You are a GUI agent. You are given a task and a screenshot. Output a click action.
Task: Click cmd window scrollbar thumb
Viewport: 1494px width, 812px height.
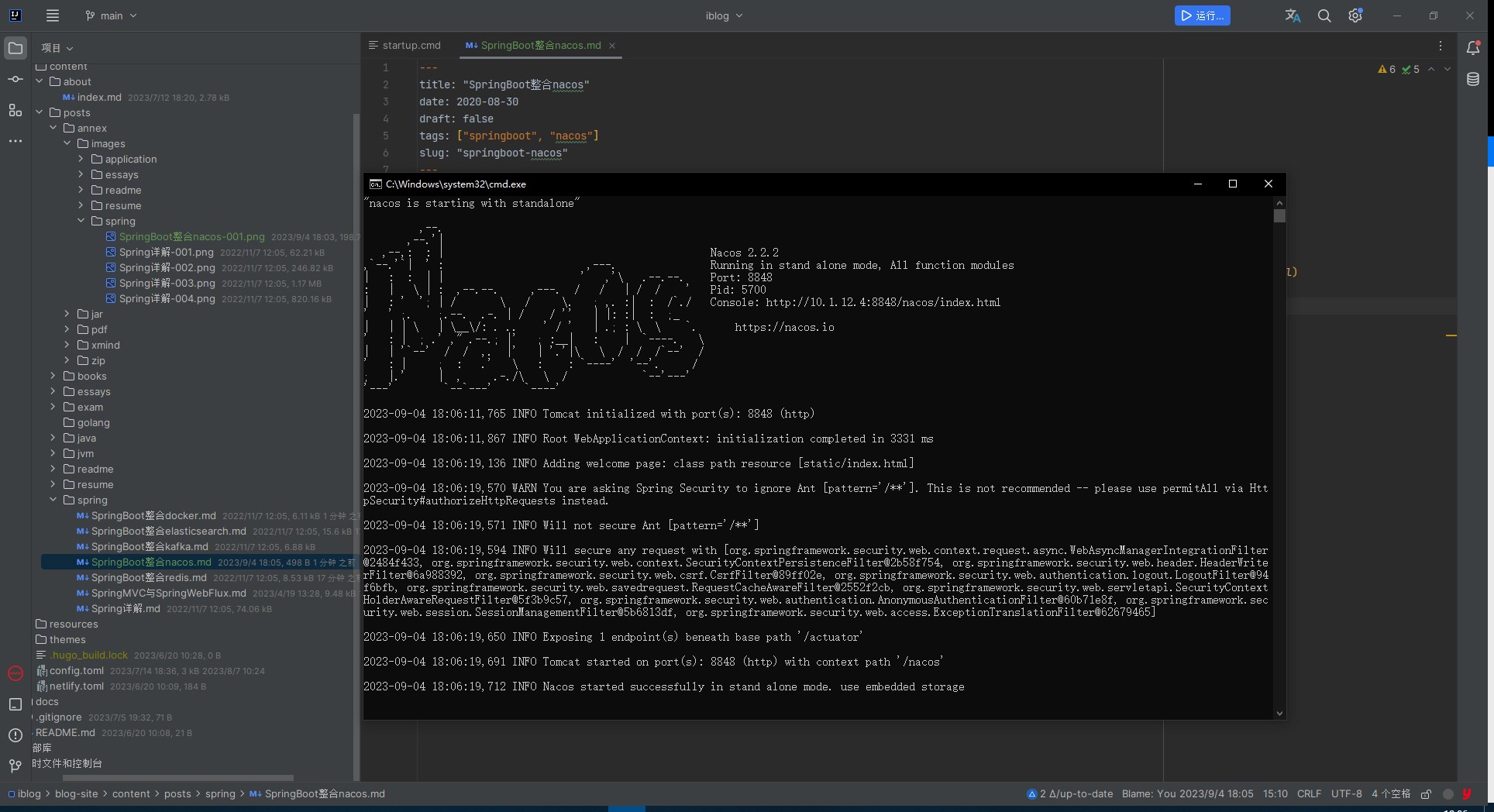[1279, 216]
